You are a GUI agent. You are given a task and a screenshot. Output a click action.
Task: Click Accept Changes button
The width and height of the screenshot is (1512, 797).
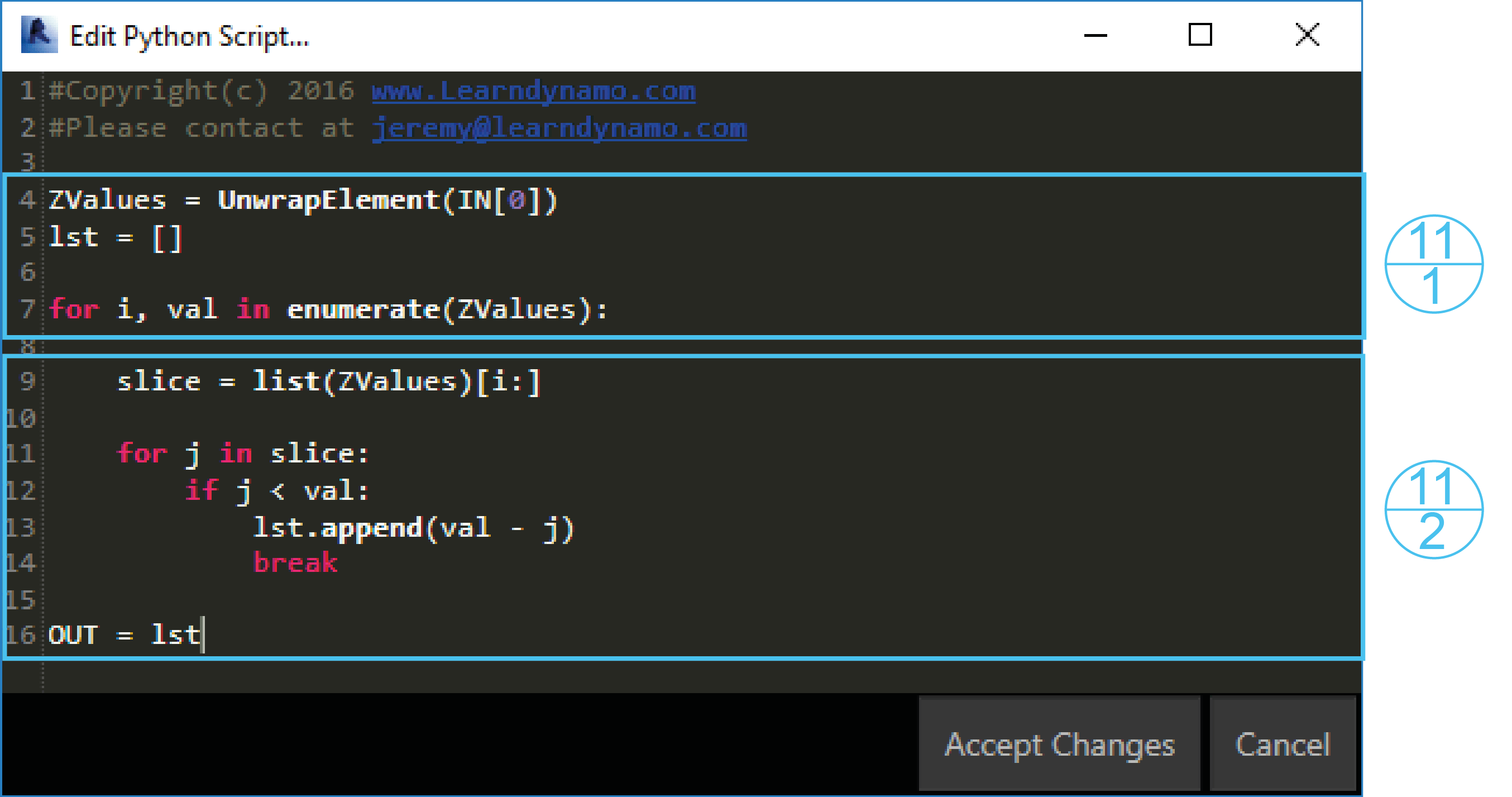pyautogui.click(x=1059, y=744)
